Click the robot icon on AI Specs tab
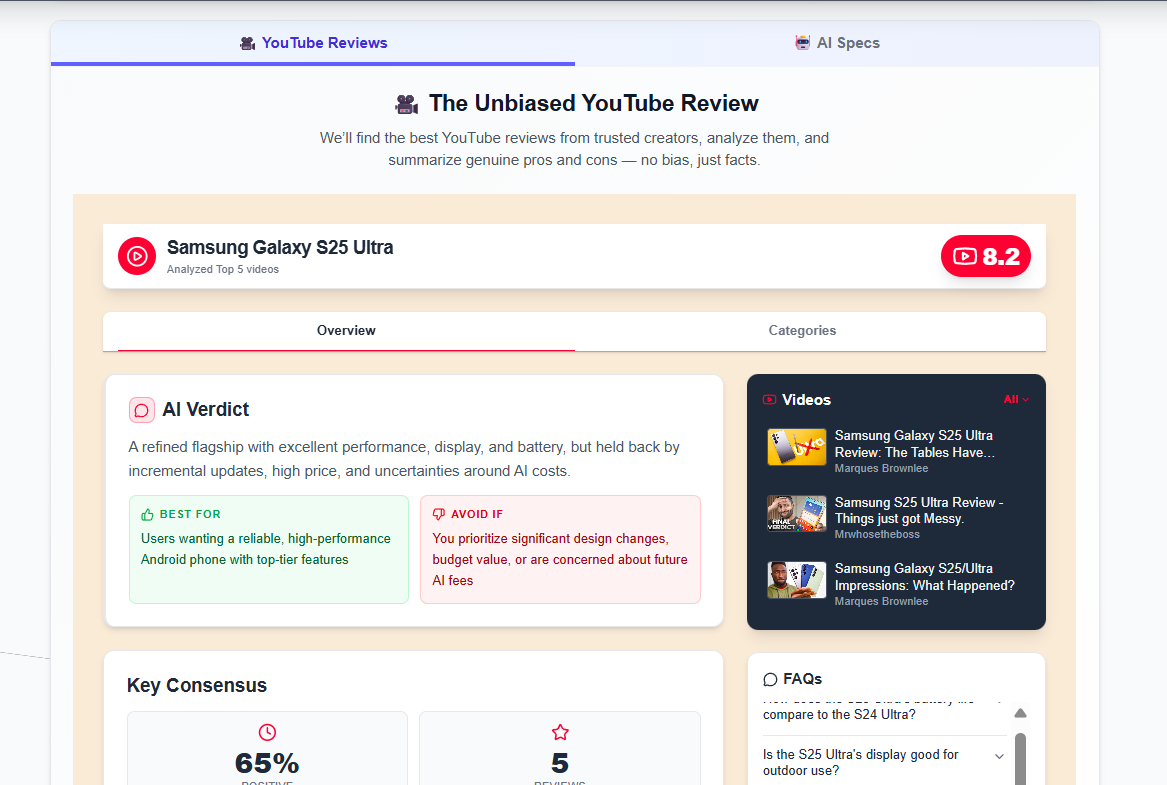The width and height of the screenshot is (1167, 785). (802, 43)
